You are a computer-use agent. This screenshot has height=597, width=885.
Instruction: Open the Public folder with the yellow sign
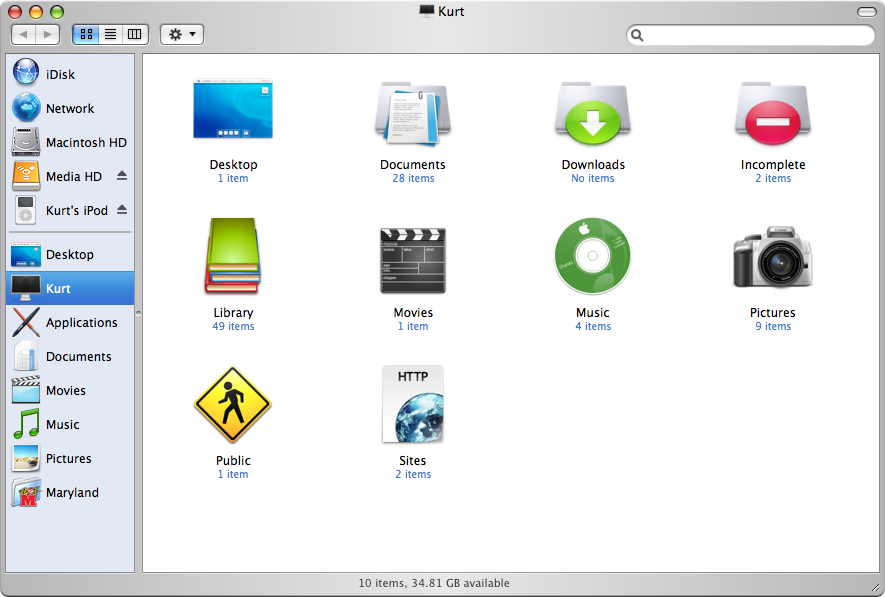[x=233, y=404]
